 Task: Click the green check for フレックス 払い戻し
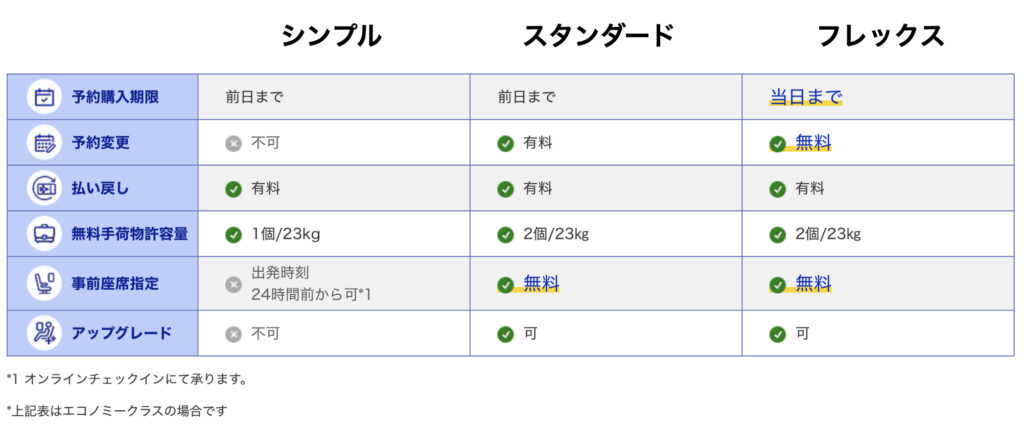[x=777, y=189]
